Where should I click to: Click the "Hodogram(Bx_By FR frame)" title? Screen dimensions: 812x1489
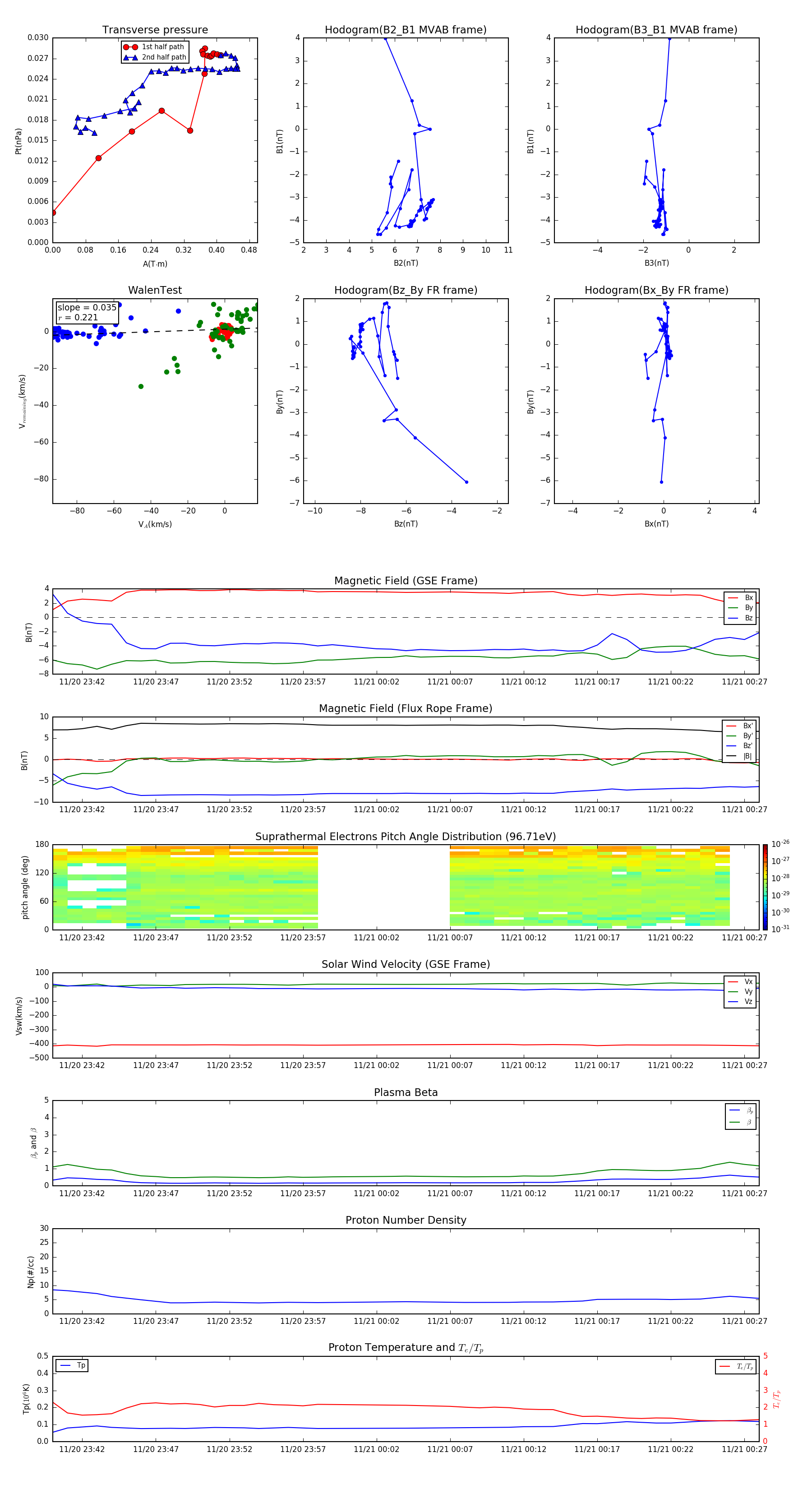(656, 290)
